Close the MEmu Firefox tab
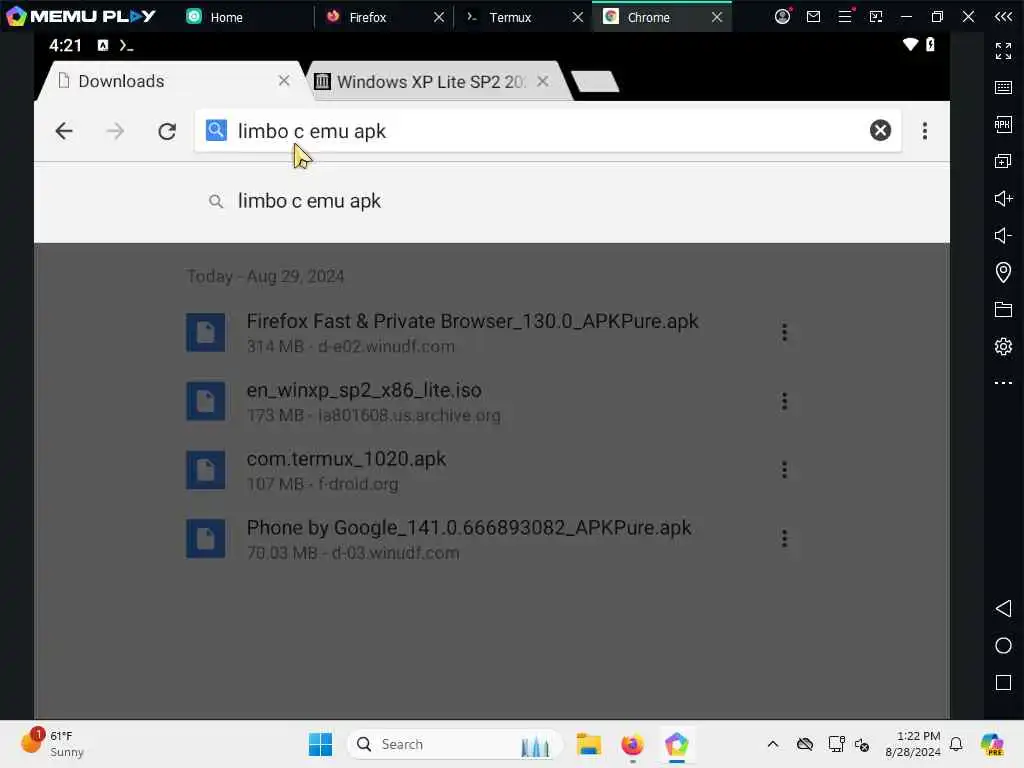 click(x=439, y=17)
